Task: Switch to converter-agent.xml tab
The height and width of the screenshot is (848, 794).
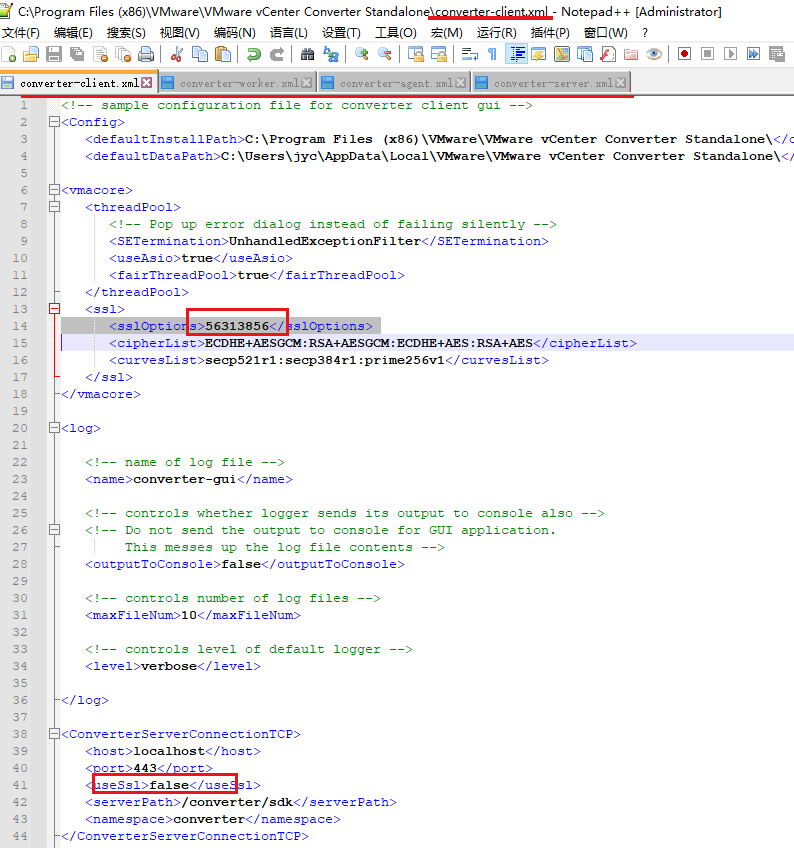Action: click(393, 83)
